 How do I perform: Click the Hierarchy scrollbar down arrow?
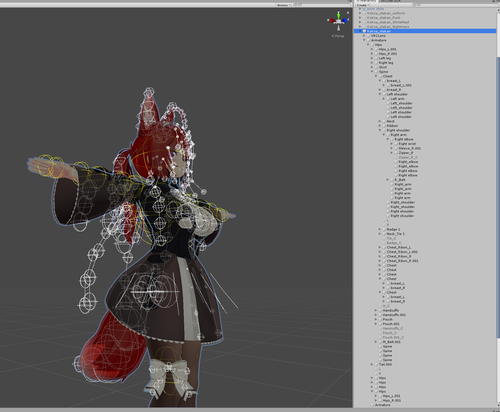(x=498, y=406)
